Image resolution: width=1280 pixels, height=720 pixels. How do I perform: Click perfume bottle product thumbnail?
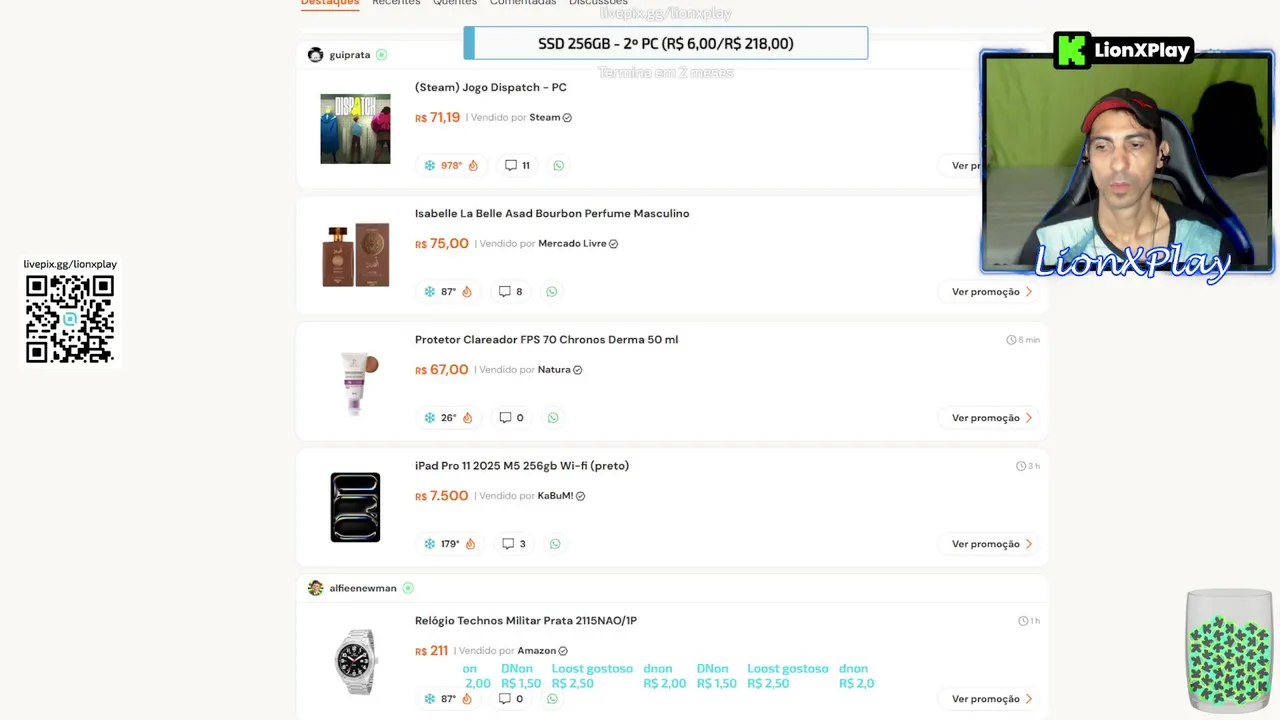click(355, 255)
